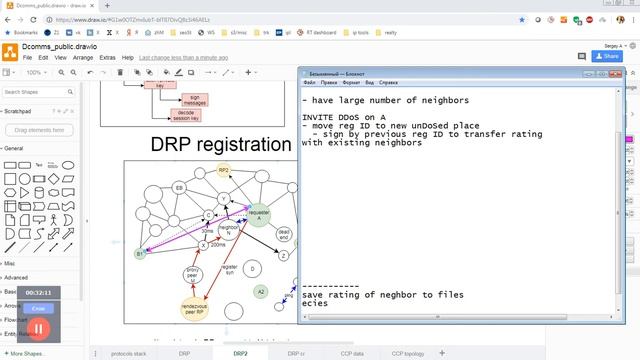Click the draw.io orange logo icon
This screenshot has width=640, height=360.
(10, 52)
